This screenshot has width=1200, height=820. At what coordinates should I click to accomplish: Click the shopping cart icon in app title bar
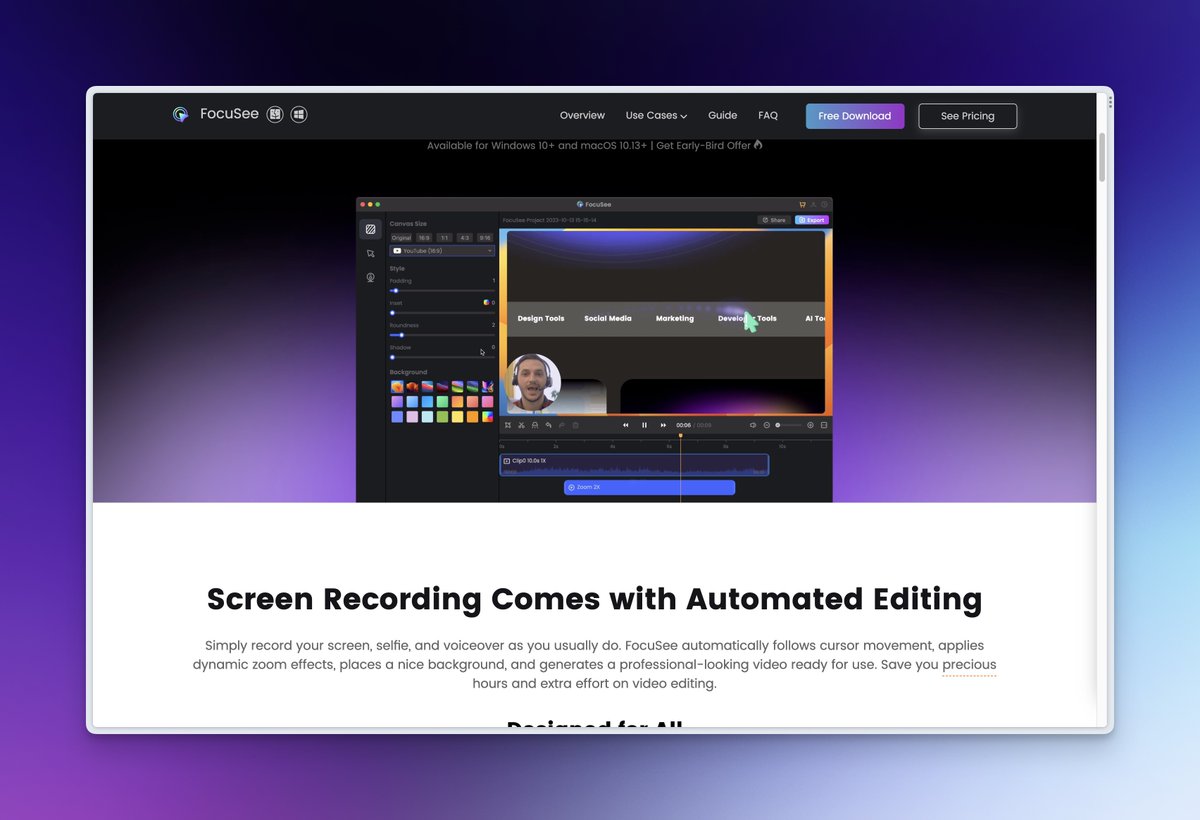pos(802,204)
